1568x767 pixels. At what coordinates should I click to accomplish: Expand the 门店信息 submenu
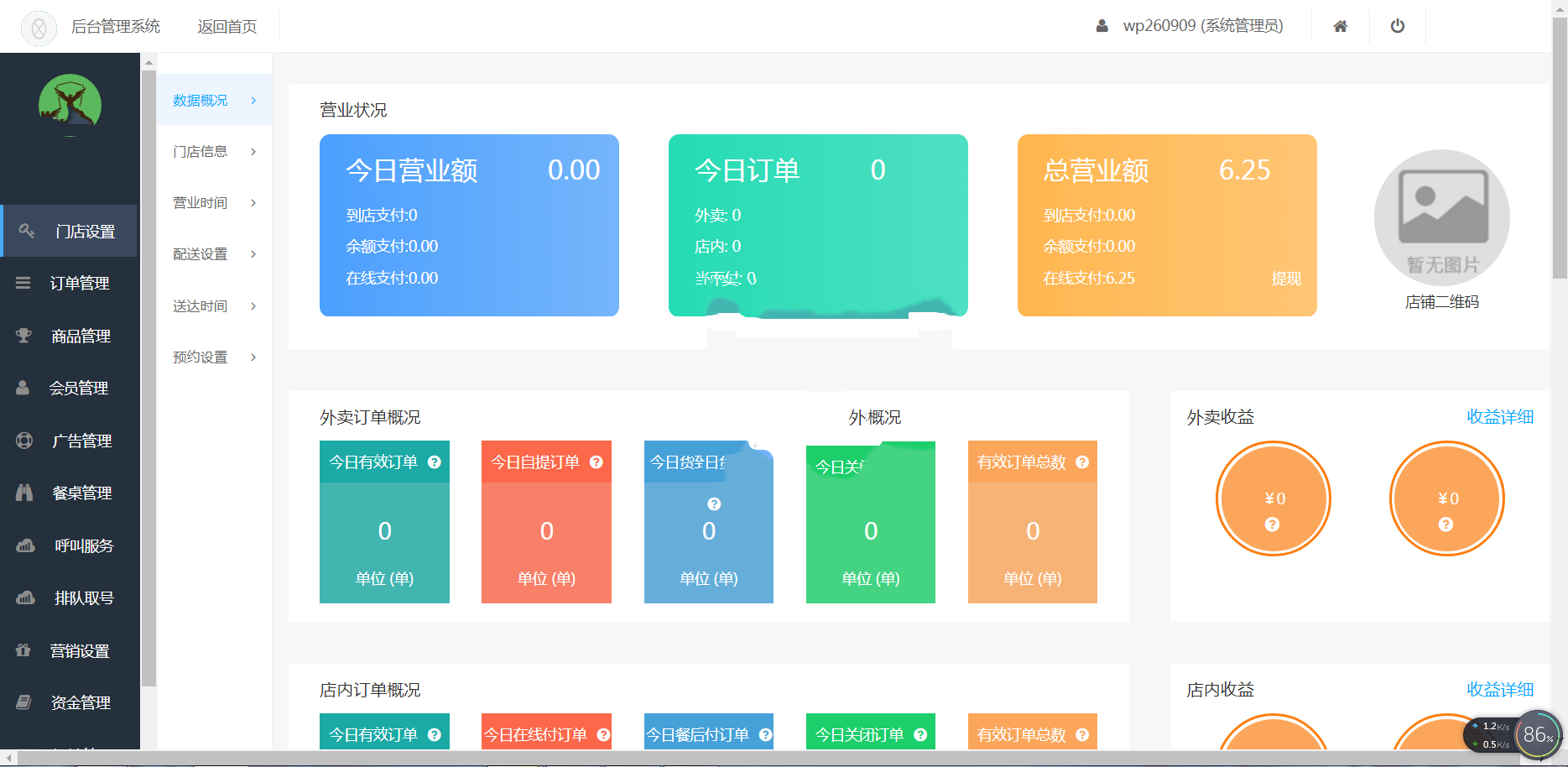200,151
